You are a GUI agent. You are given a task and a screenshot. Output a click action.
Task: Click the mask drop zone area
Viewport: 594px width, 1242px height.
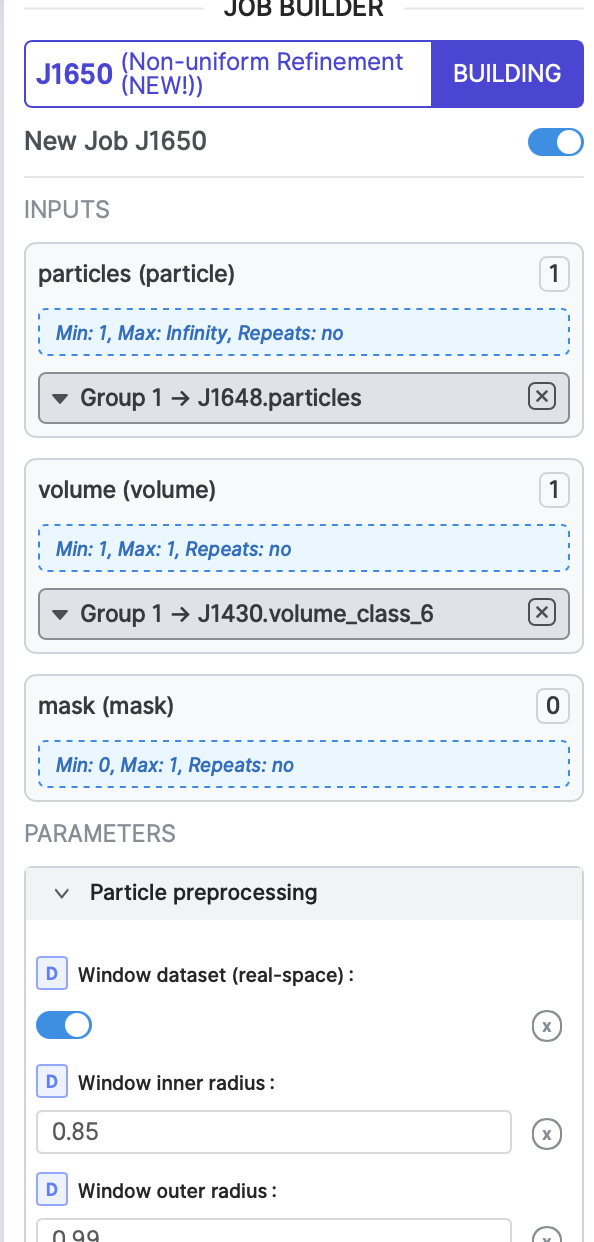304,765
